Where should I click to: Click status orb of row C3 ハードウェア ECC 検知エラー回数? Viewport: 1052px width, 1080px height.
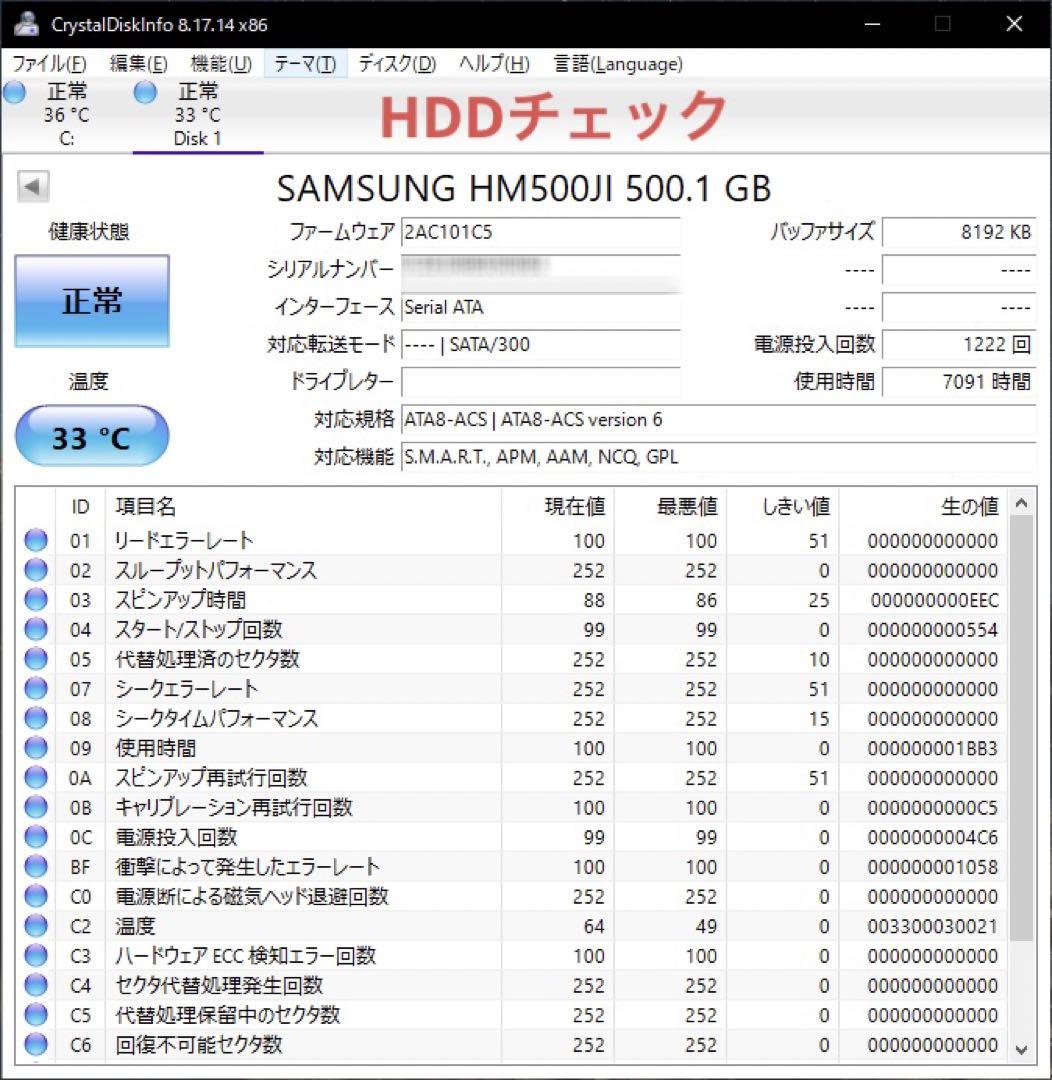click(x=36, y=955)
